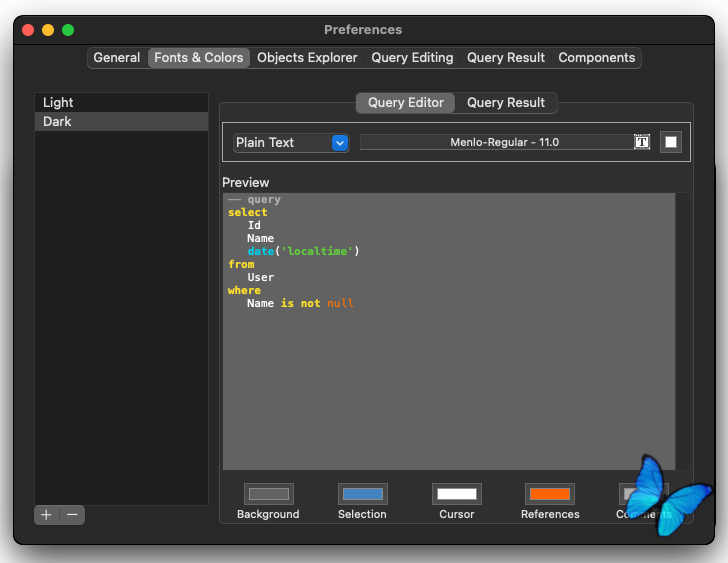Click the green zoom window button
Screen dimensions: 728x563
click(x=68, y=30)
